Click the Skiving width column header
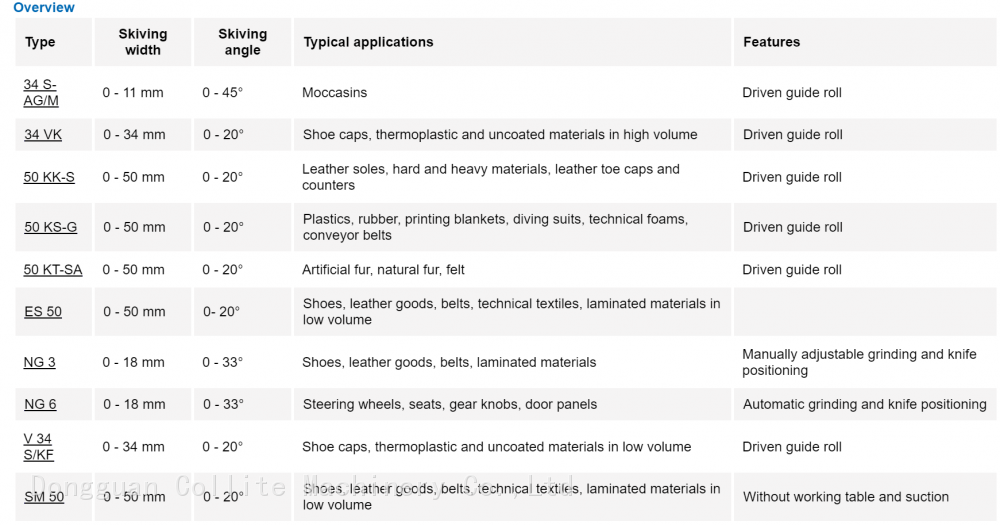Screen dimensions: 1000x525 [143, 42]
